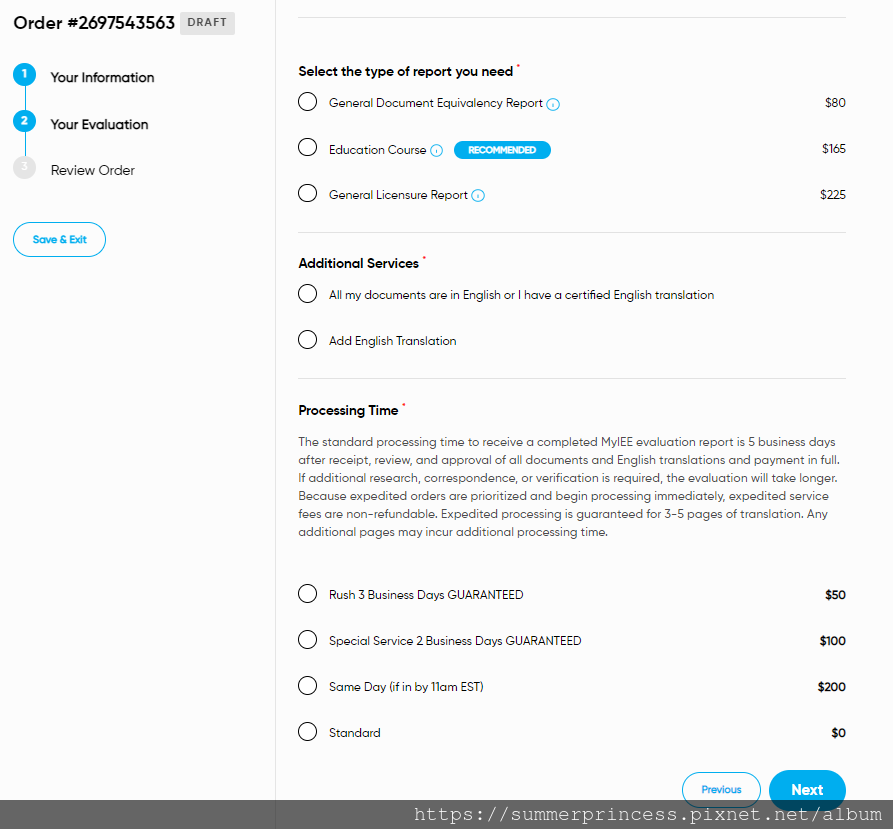Click info icon beside General Licensure Report
893x829 pixels.
click(x=478, y=196)
